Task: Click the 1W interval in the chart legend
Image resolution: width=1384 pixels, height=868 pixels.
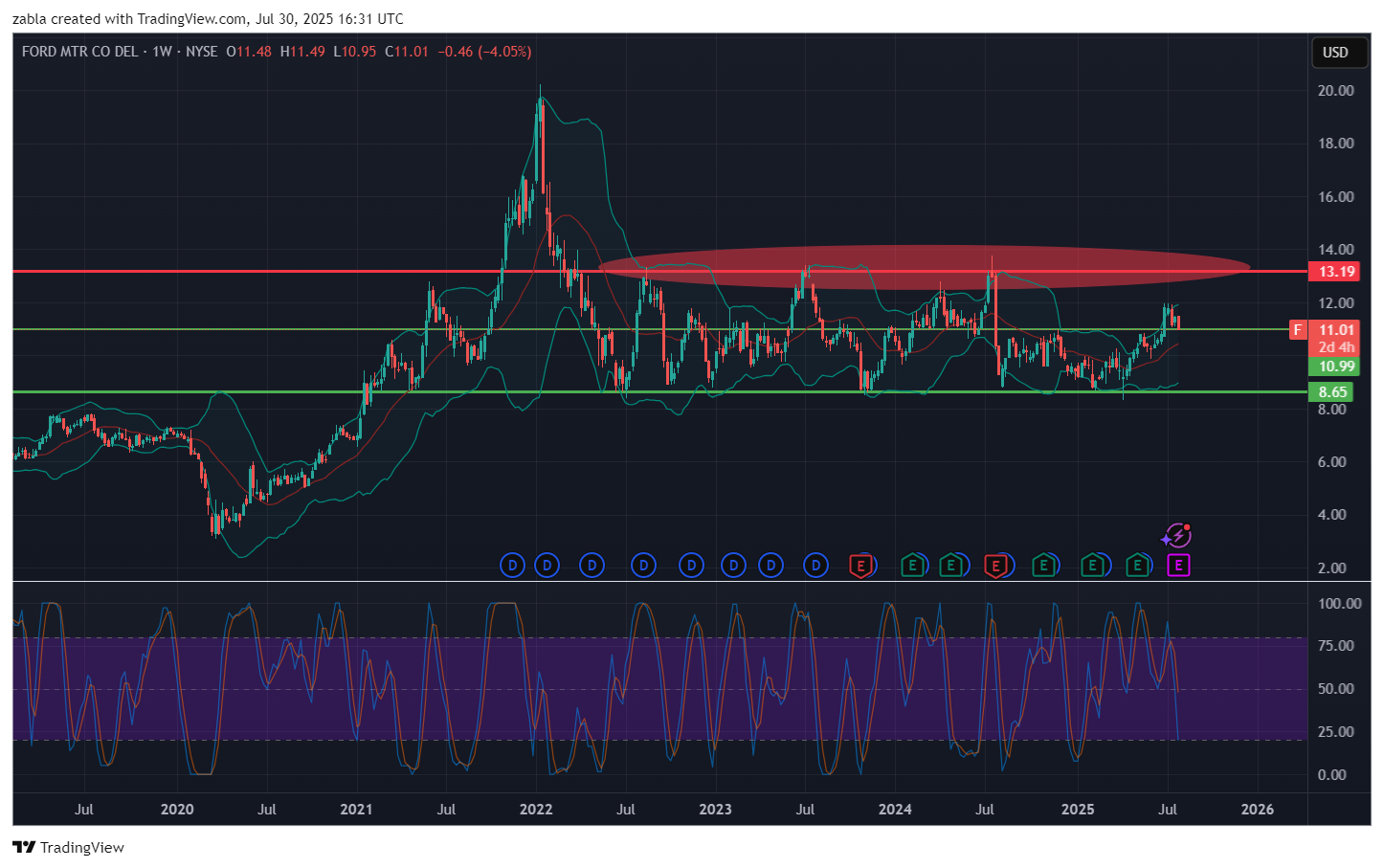Action: (x=162, y=52)
